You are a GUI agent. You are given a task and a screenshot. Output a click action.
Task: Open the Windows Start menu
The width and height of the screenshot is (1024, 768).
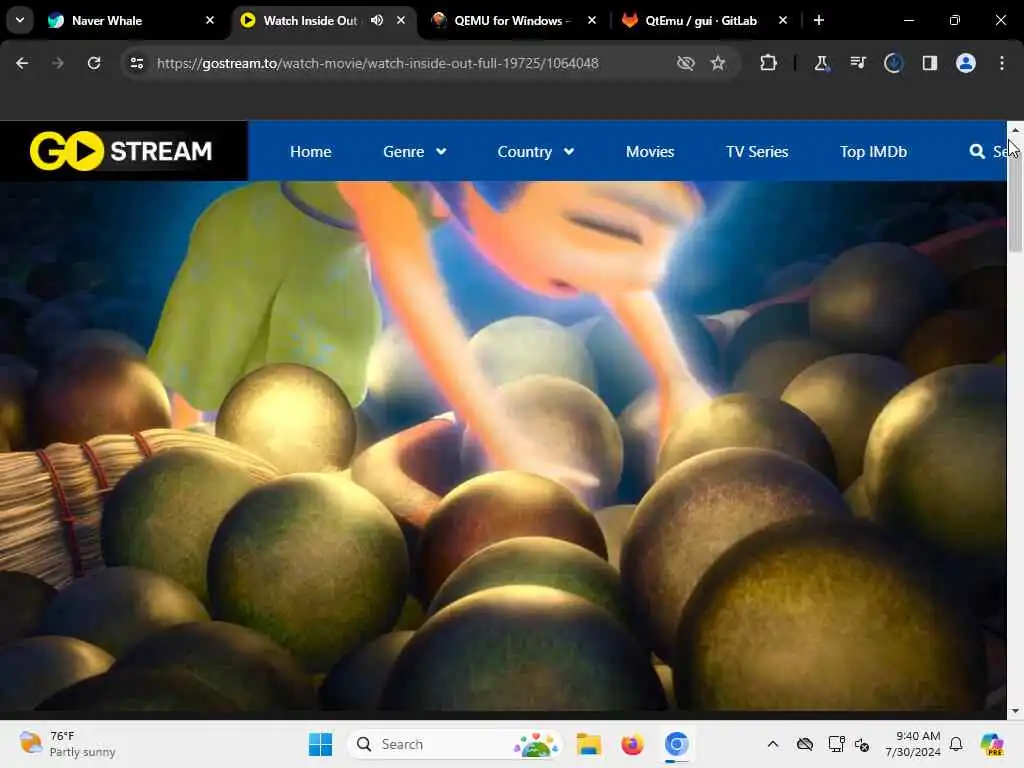[320, 744]
